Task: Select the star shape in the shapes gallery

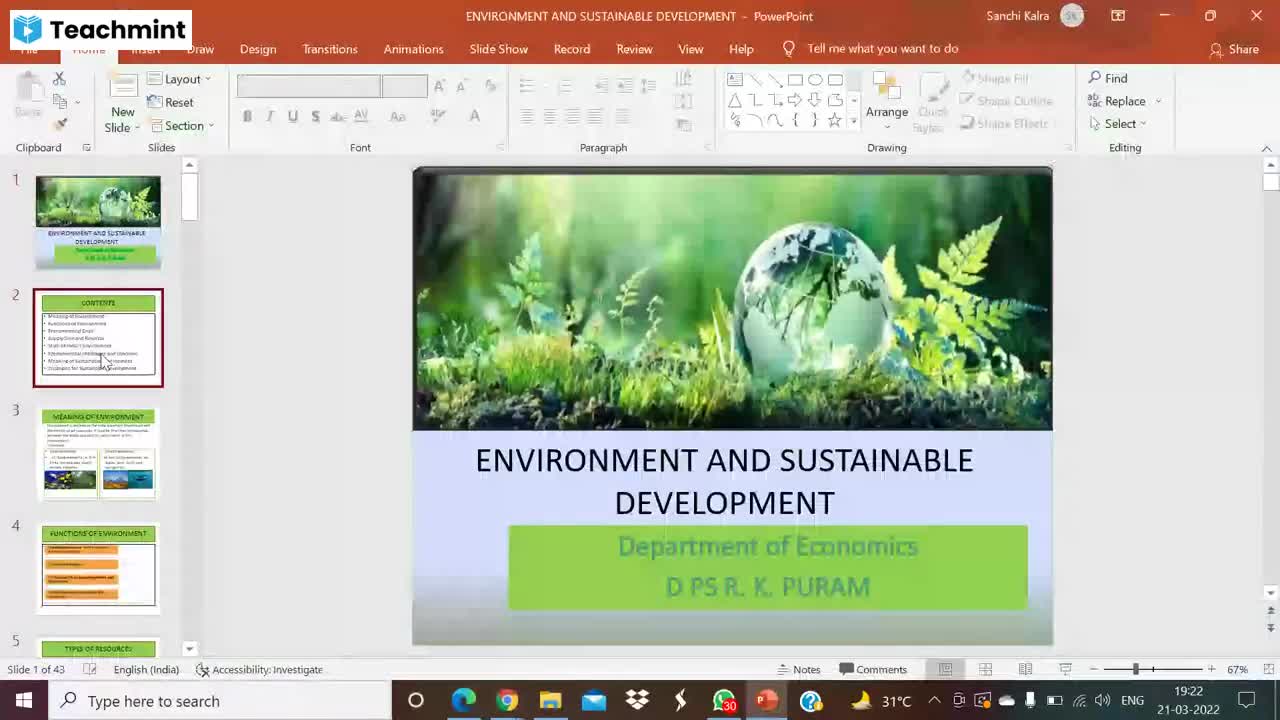Action: (x=834, y=121)
